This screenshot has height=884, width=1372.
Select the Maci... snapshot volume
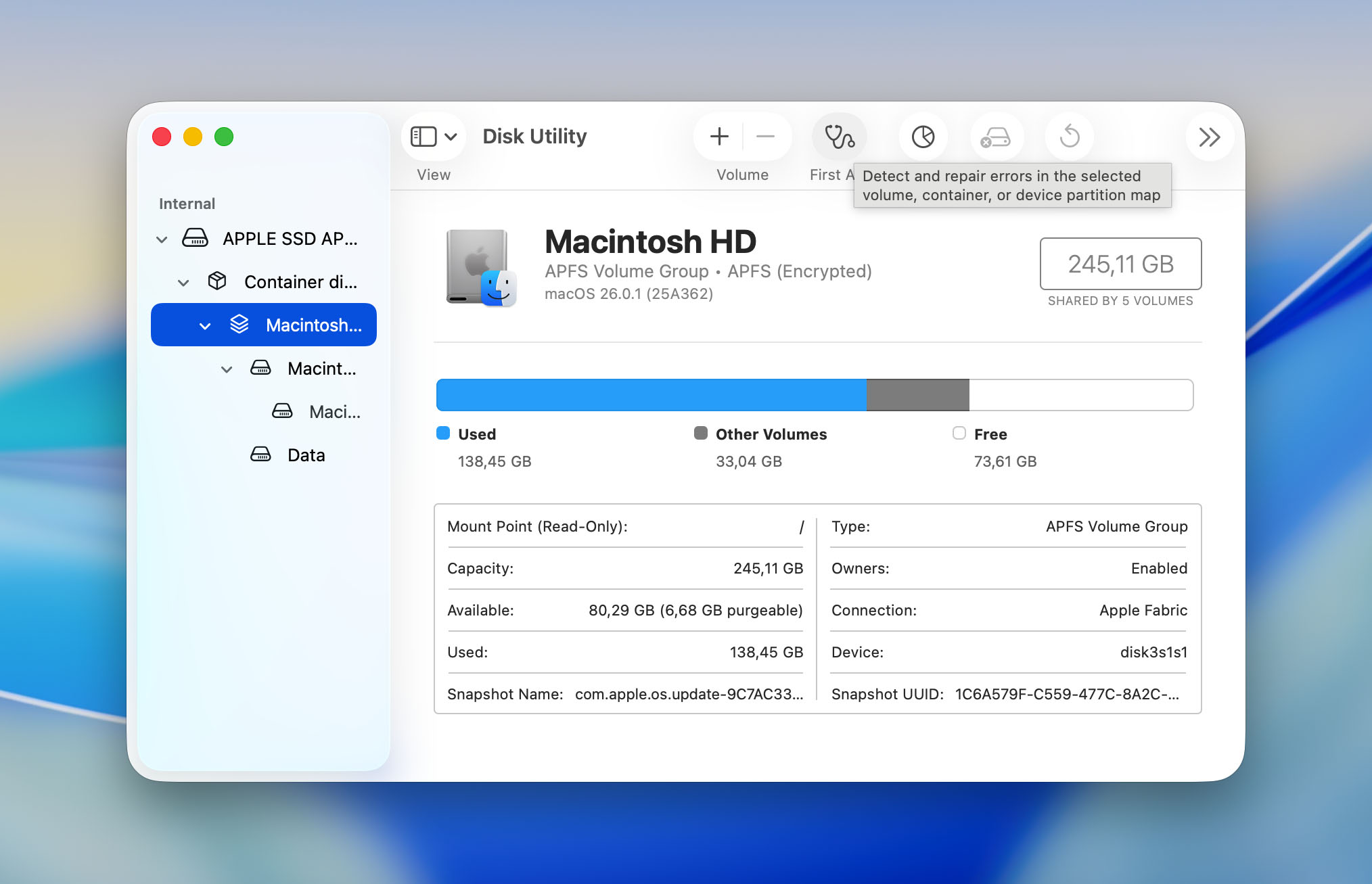tap(264, 412)
